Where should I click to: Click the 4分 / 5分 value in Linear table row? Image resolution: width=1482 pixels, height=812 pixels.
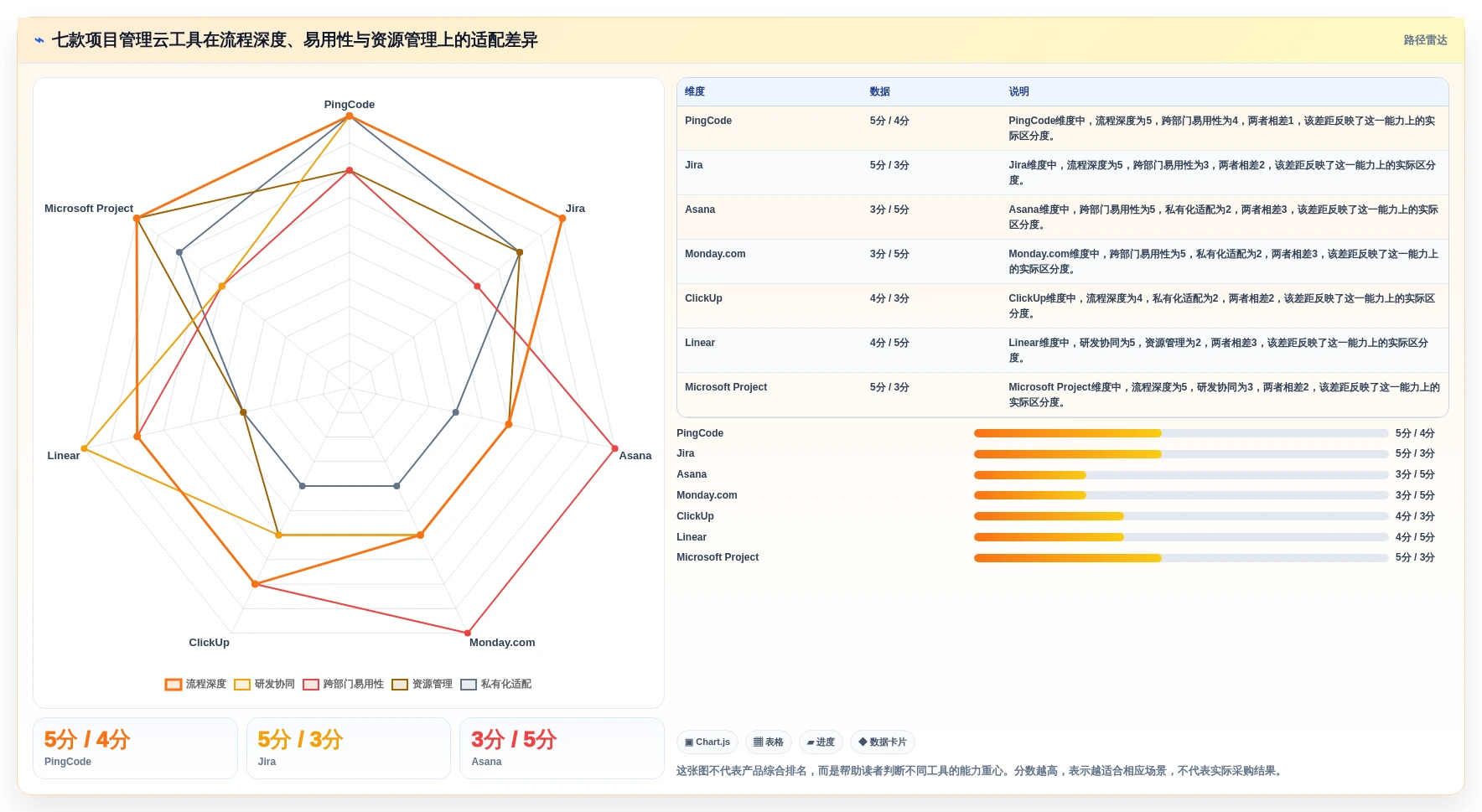pyautogui.click(x=889, y=343)
